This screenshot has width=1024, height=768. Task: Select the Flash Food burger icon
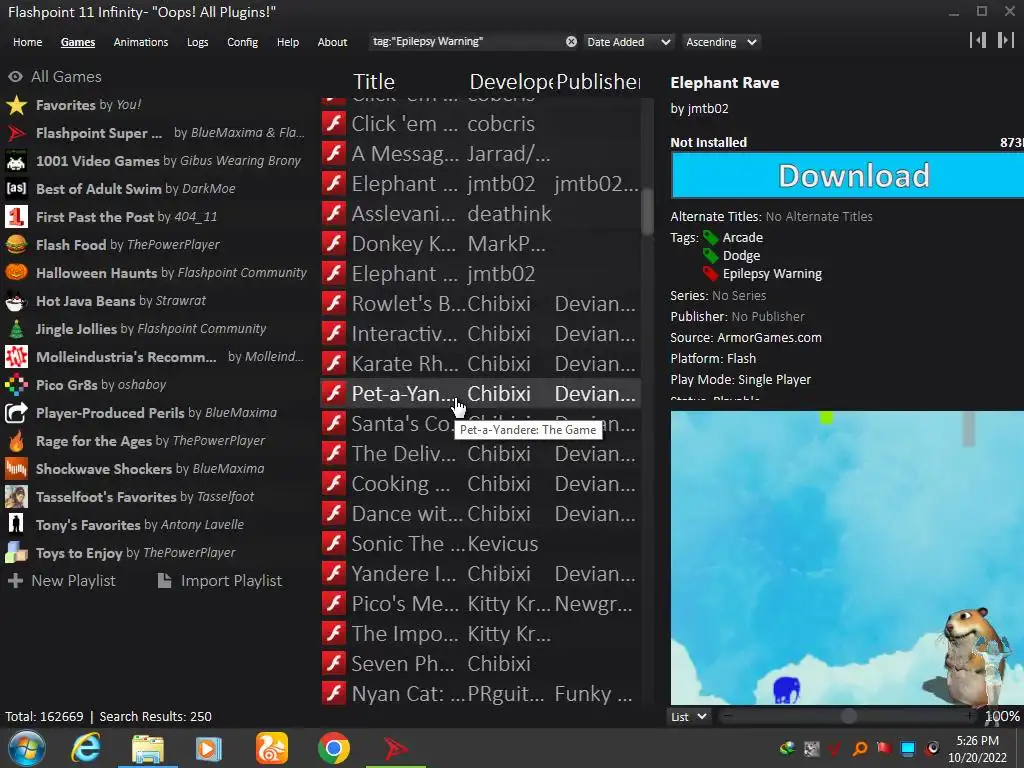point(16,245)
